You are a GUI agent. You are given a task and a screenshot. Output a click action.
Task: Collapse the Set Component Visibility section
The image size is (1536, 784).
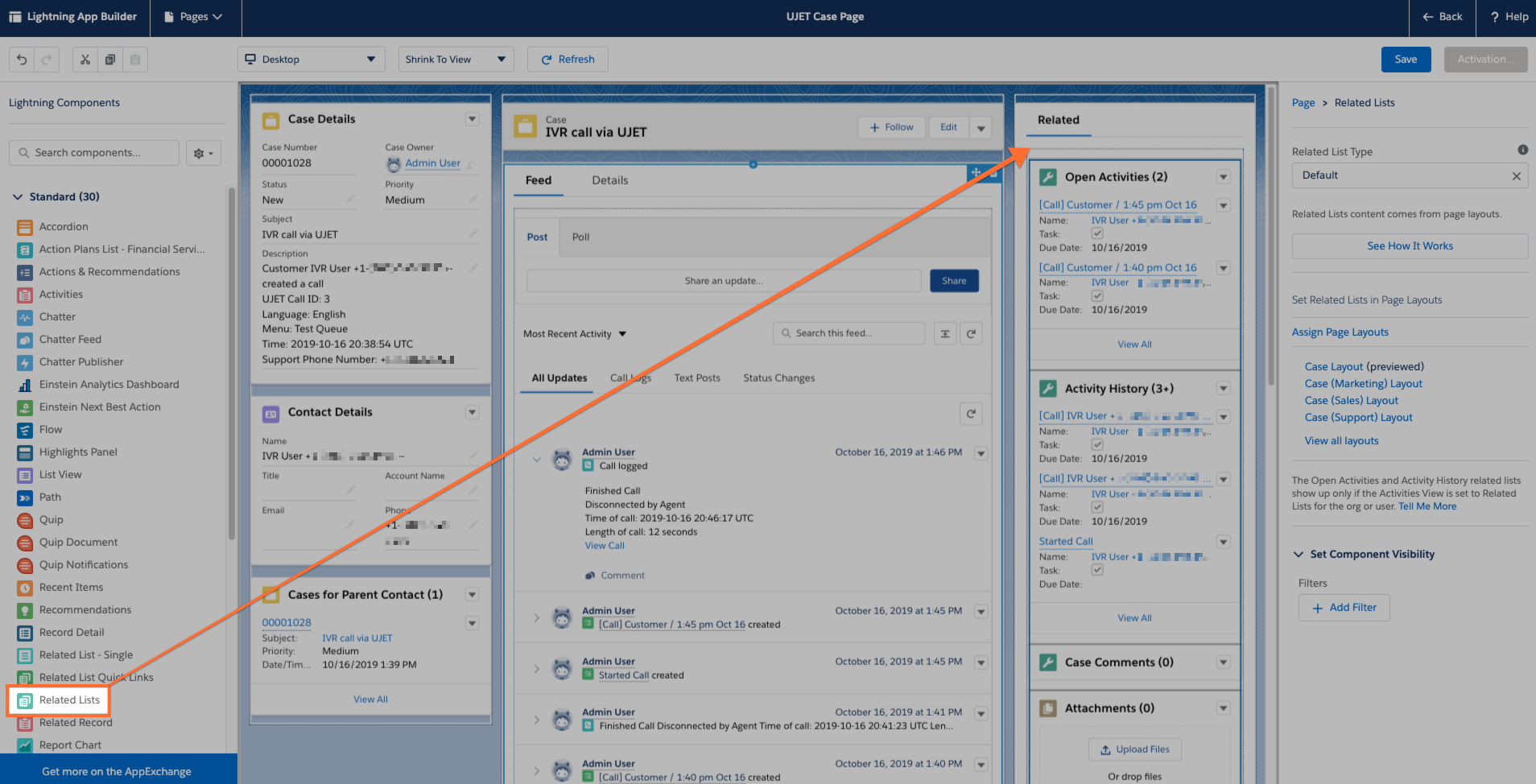coord(1298,555)
